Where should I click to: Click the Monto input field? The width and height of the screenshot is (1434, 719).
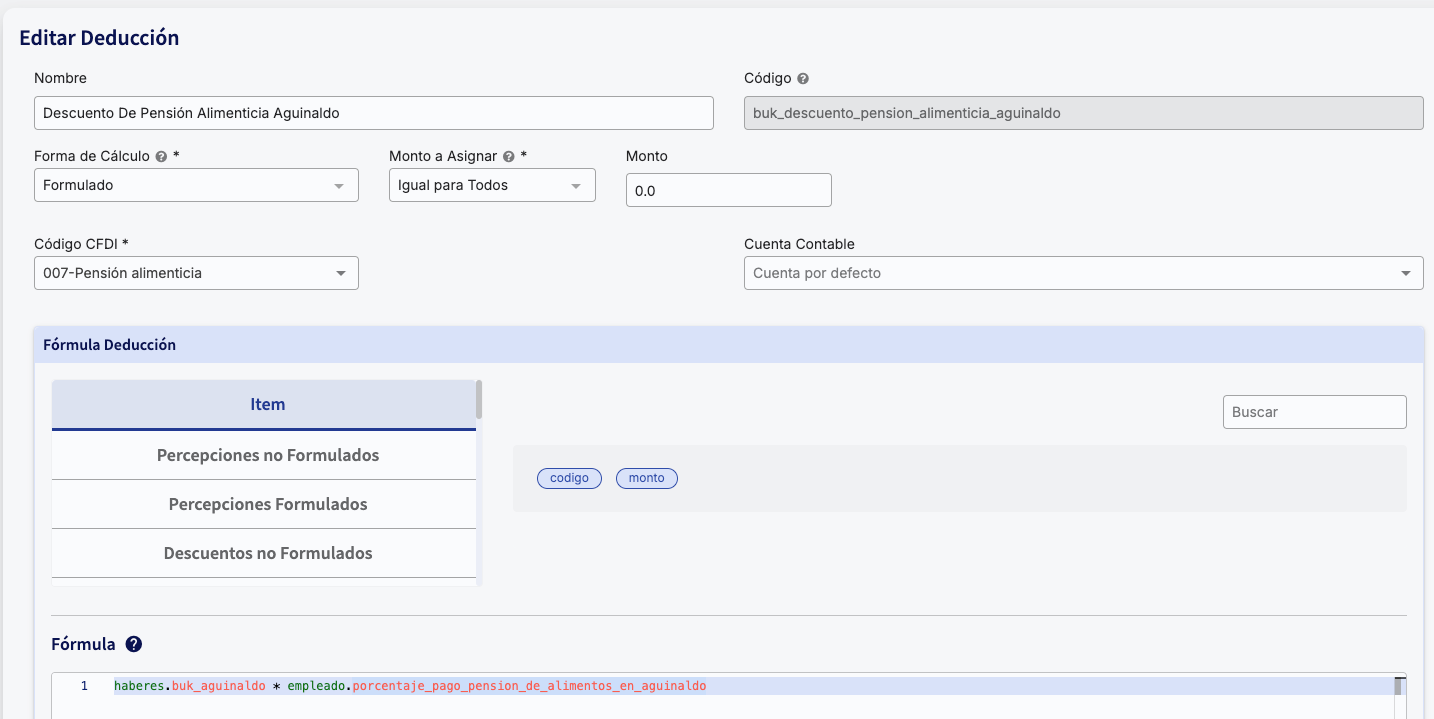(x=728, y=190)
